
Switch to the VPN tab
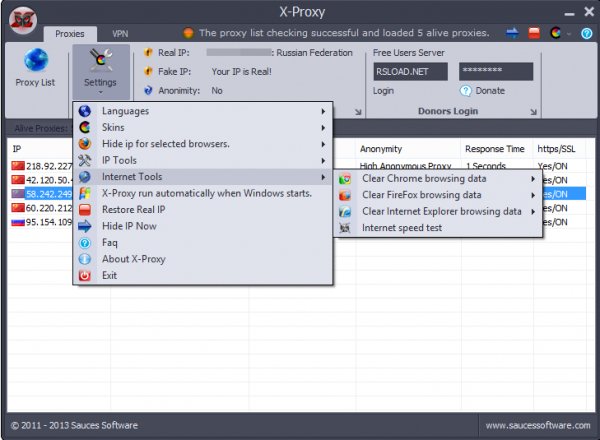120,34
